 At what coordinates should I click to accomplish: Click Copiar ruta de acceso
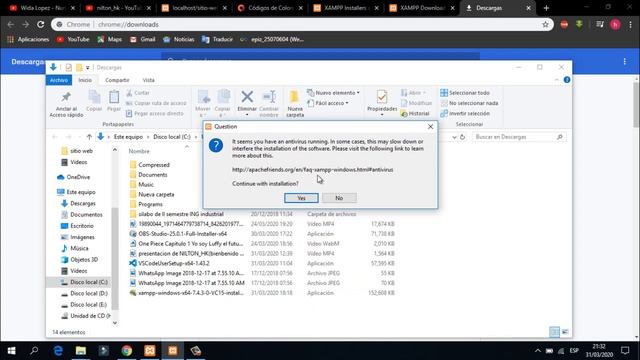click(156, 103)
